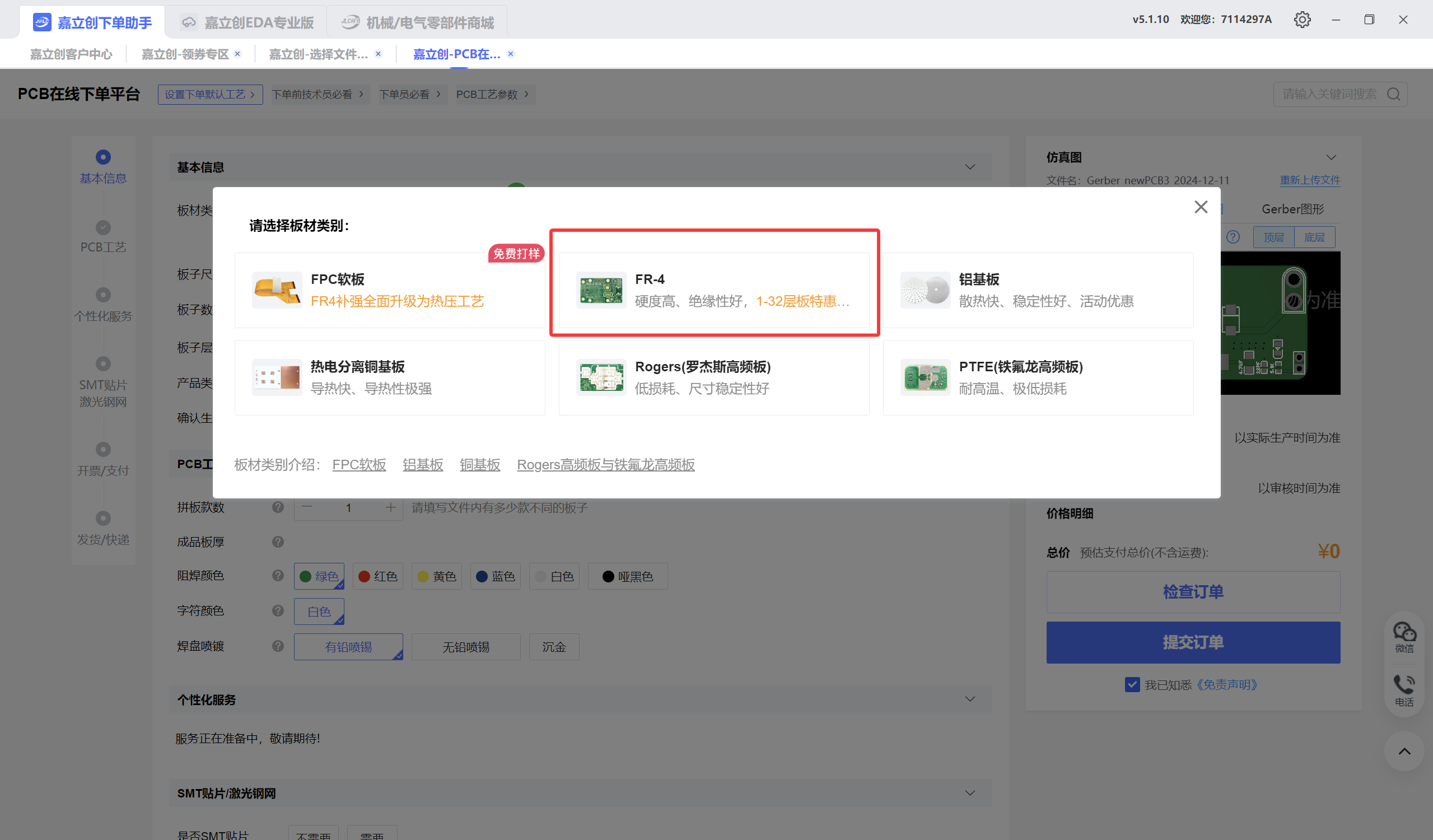Viewport: 1433px width, 840px height.
Task: Close the 嘉立创-领券专区 tab
Action: [237, 53]
